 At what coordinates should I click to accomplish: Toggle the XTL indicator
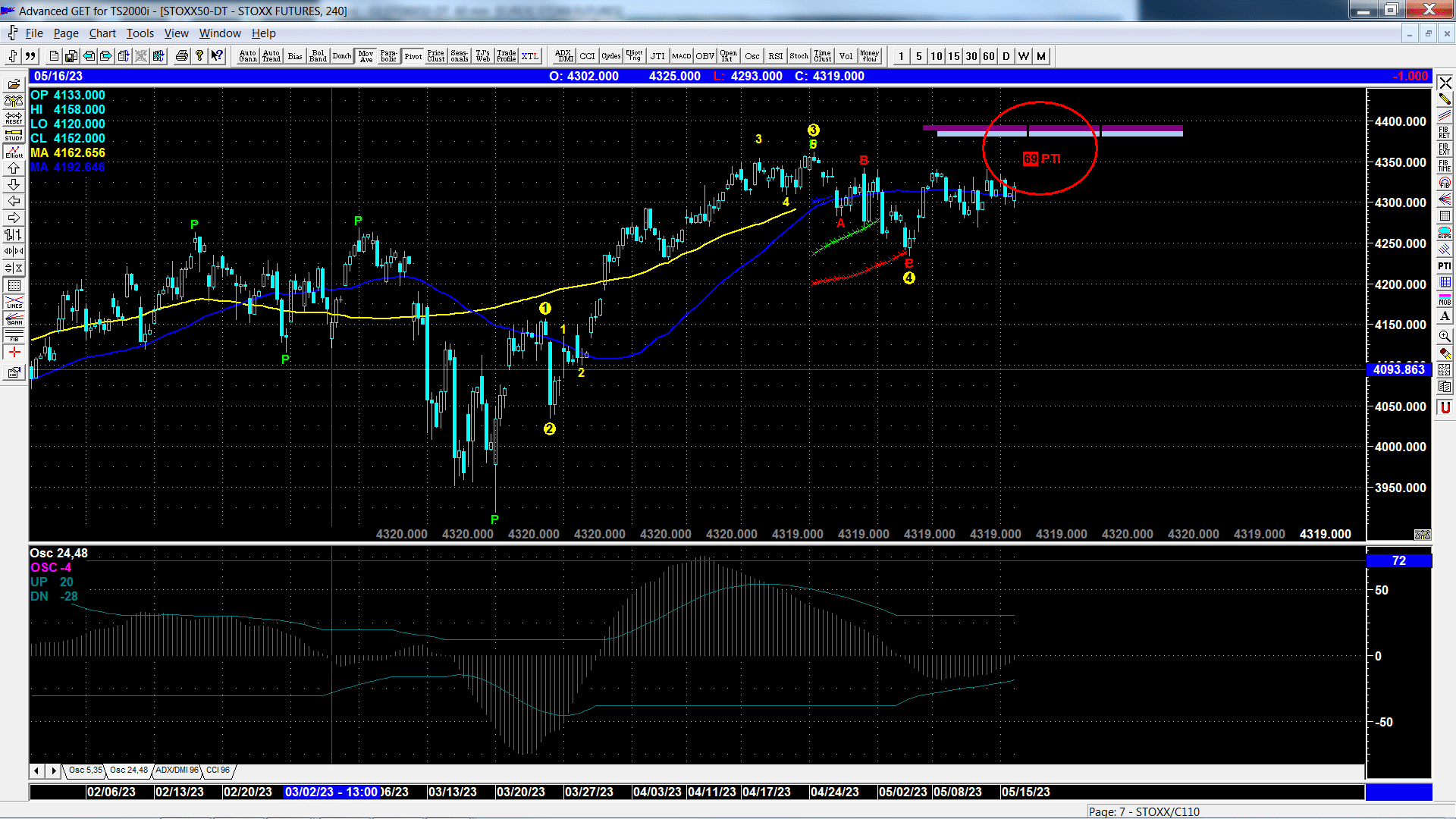[x=530, y=56]
